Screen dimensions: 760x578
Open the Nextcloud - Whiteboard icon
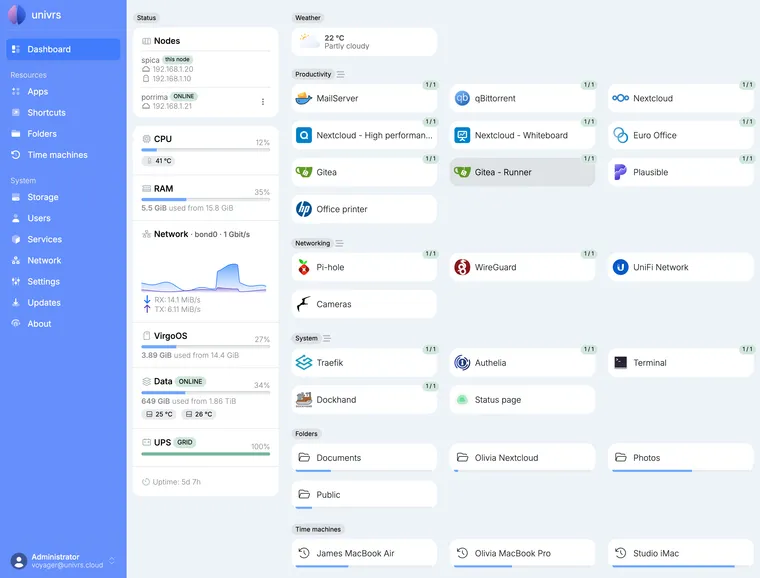click(462, 135)
